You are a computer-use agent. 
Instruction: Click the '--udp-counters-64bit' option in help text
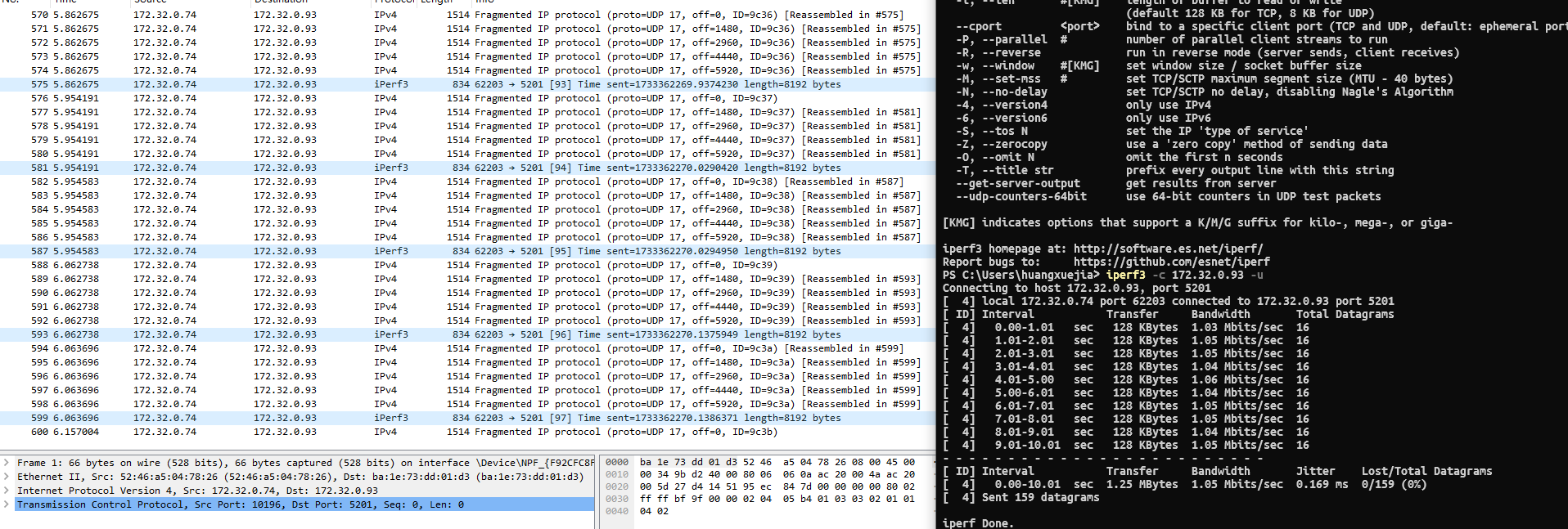[1021, 196]
